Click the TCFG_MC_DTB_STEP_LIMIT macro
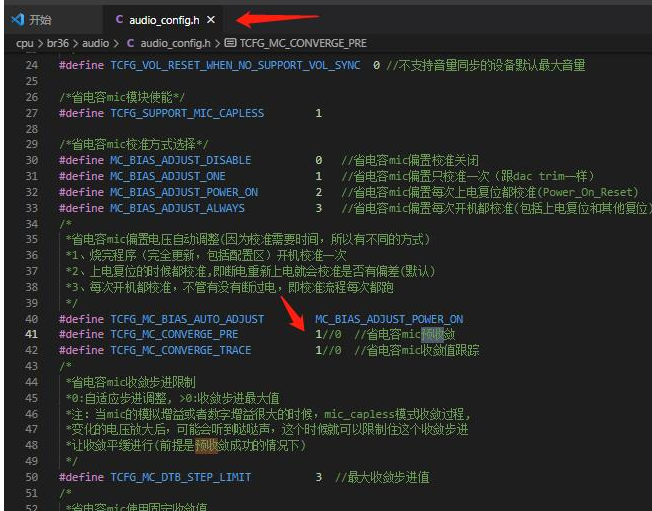The height and width of the screenshot is (511, 652). [180, 477]
